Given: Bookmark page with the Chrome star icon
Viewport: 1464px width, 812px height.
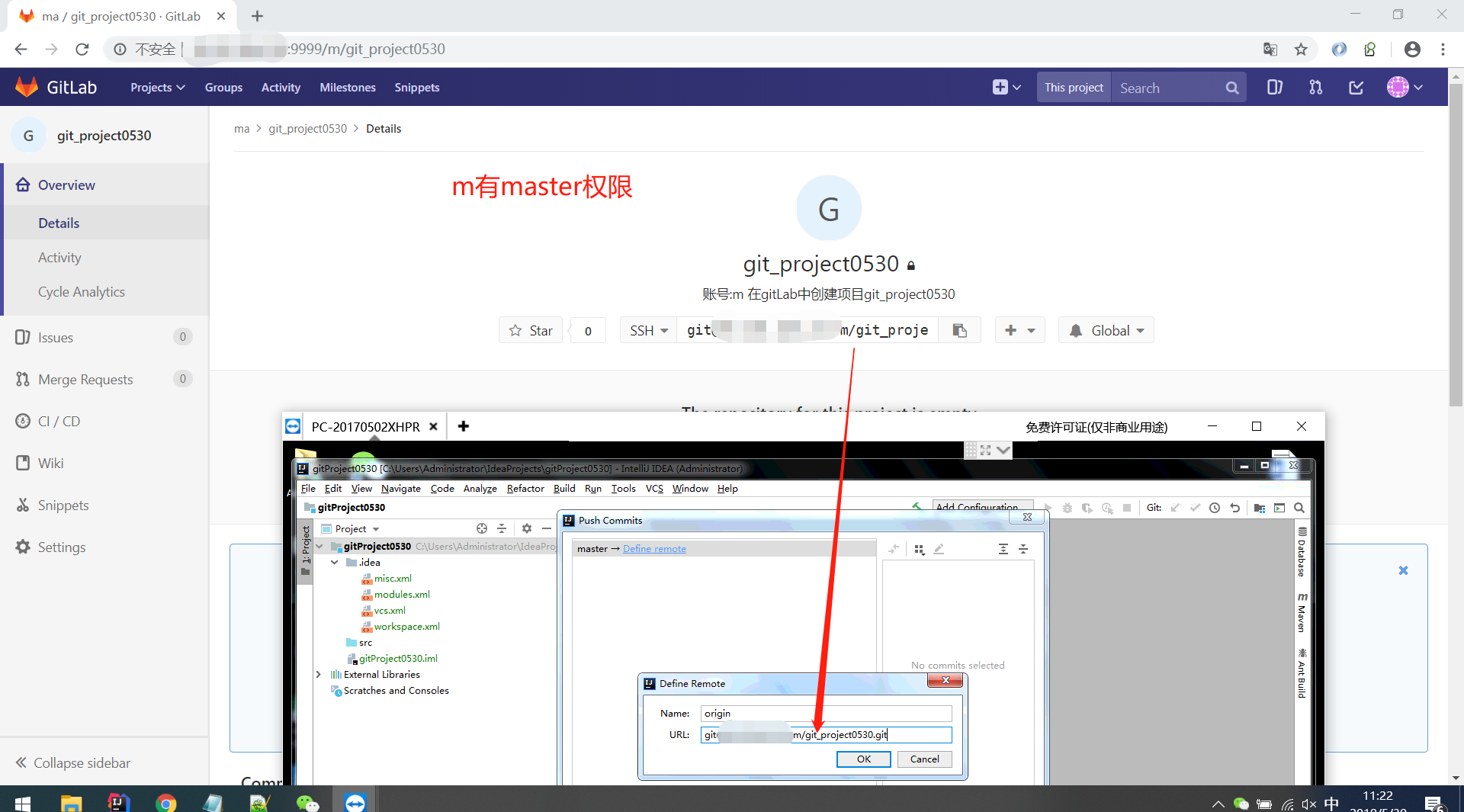Looking at the screenshot, I should (1301, 50).
